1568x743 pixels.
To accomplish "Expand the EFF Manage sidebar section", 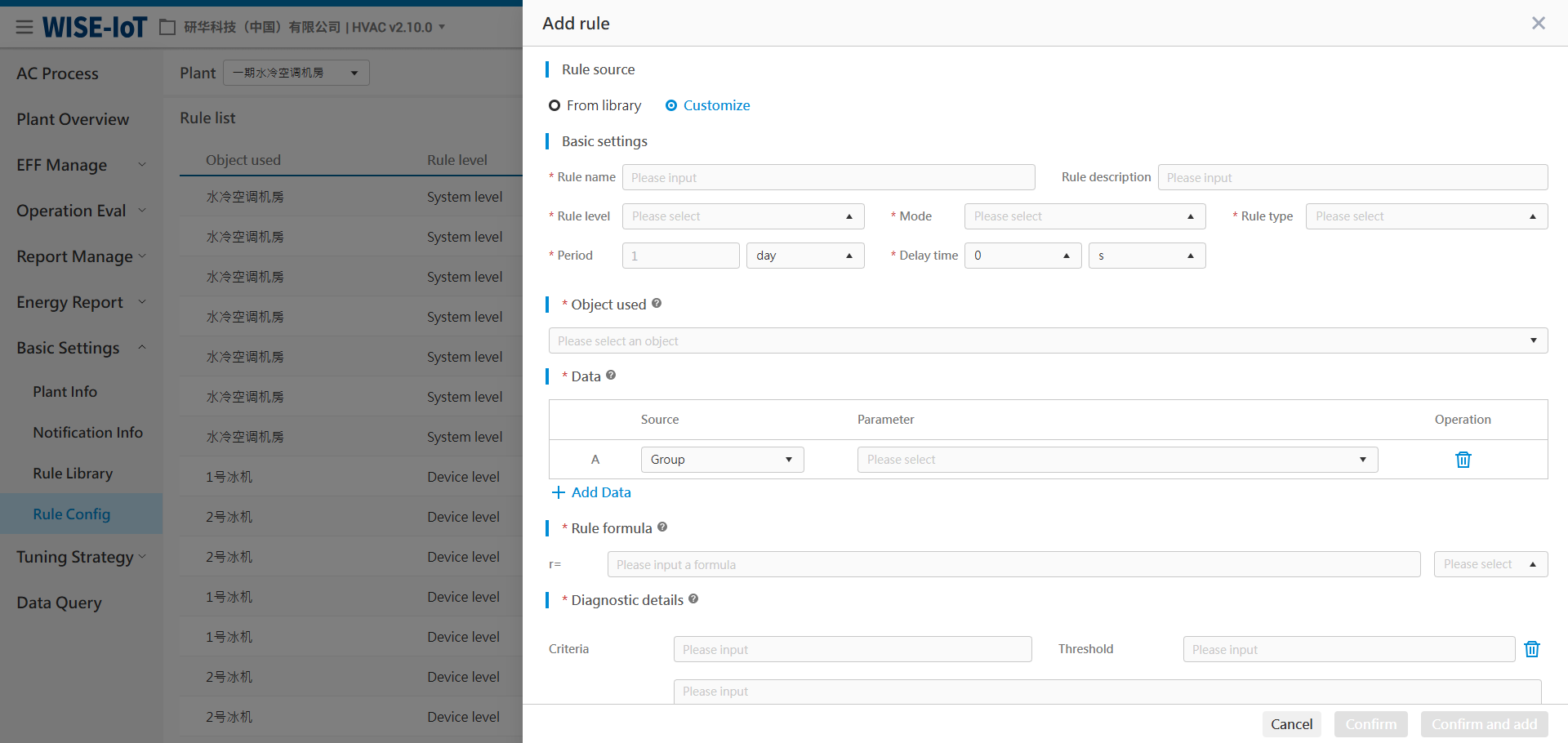I will pos(80,165).
